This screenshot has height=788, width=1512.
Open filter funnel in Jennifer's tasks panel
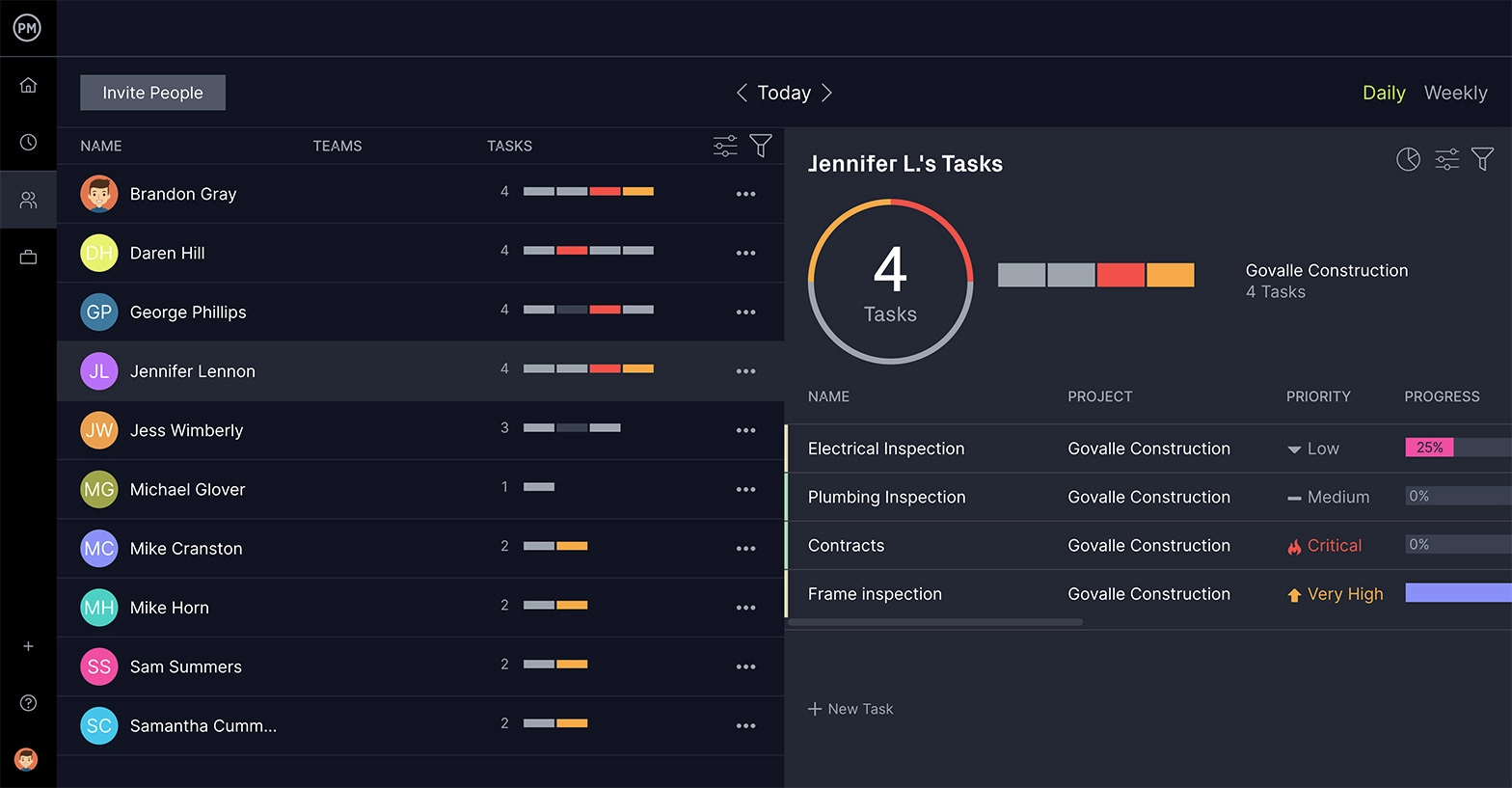coord(1482,159)
